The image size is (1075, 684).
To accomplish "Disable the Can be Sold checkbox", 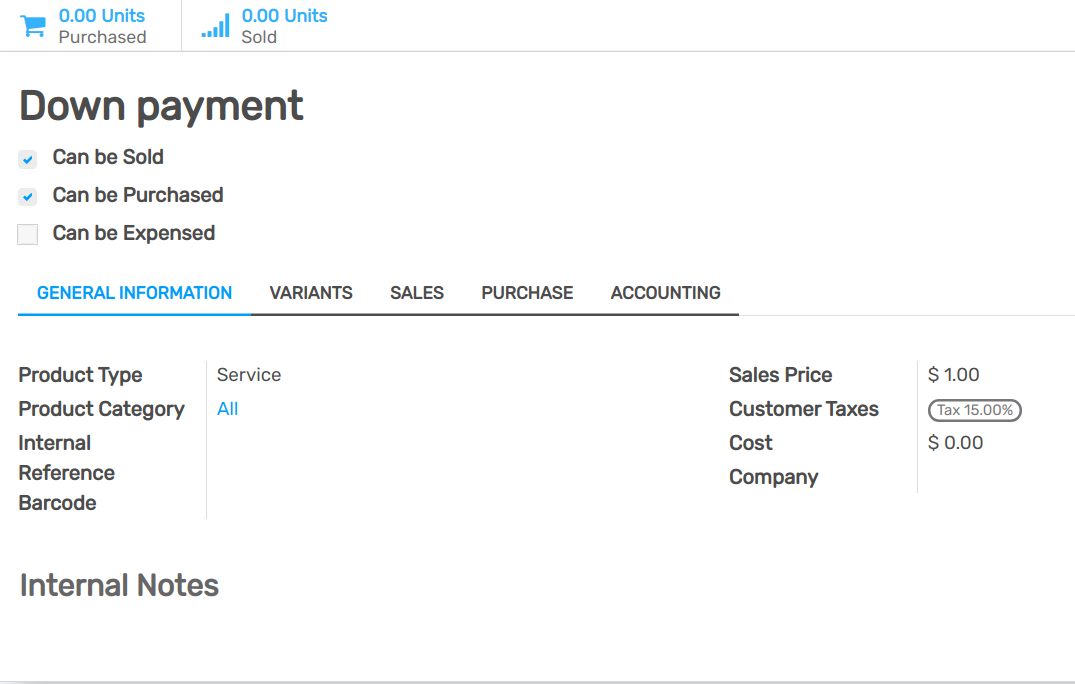I will pyautogui.click(x=27, y=158).
